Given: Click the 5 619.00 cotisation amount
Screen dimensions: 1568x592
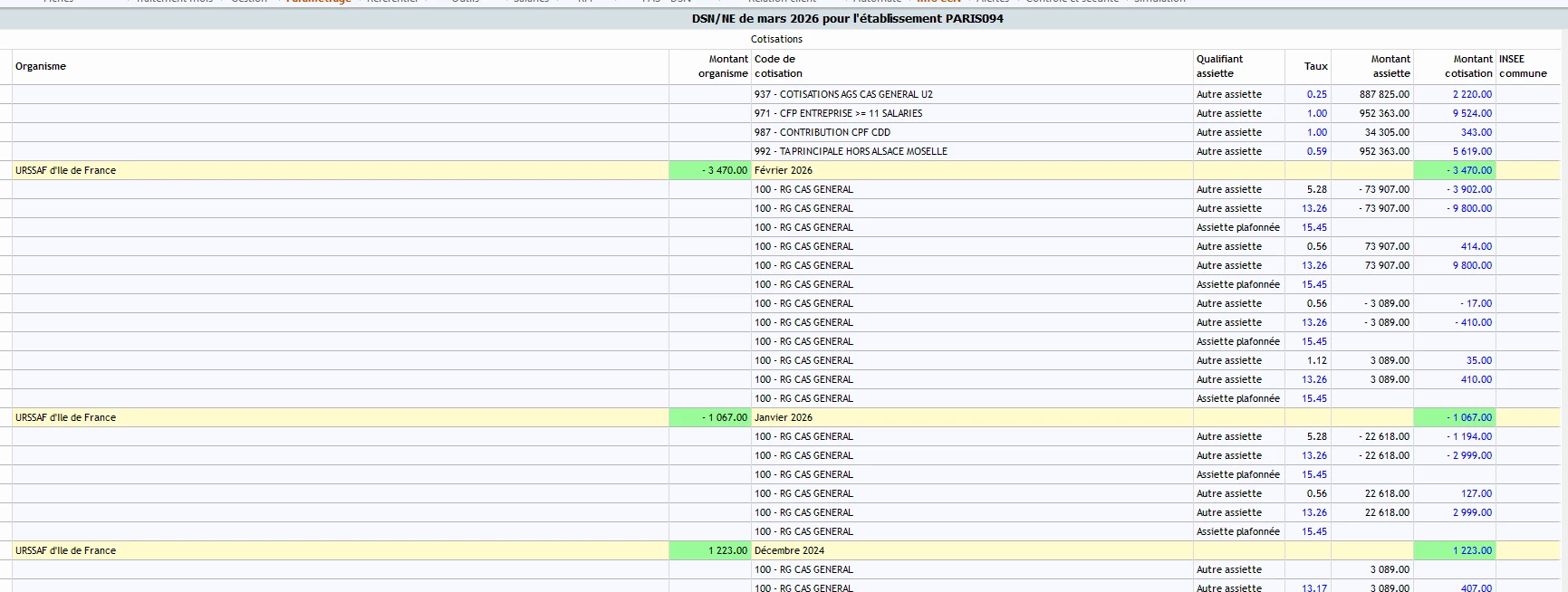Looking at the screenshot, I should (1472, 151).
